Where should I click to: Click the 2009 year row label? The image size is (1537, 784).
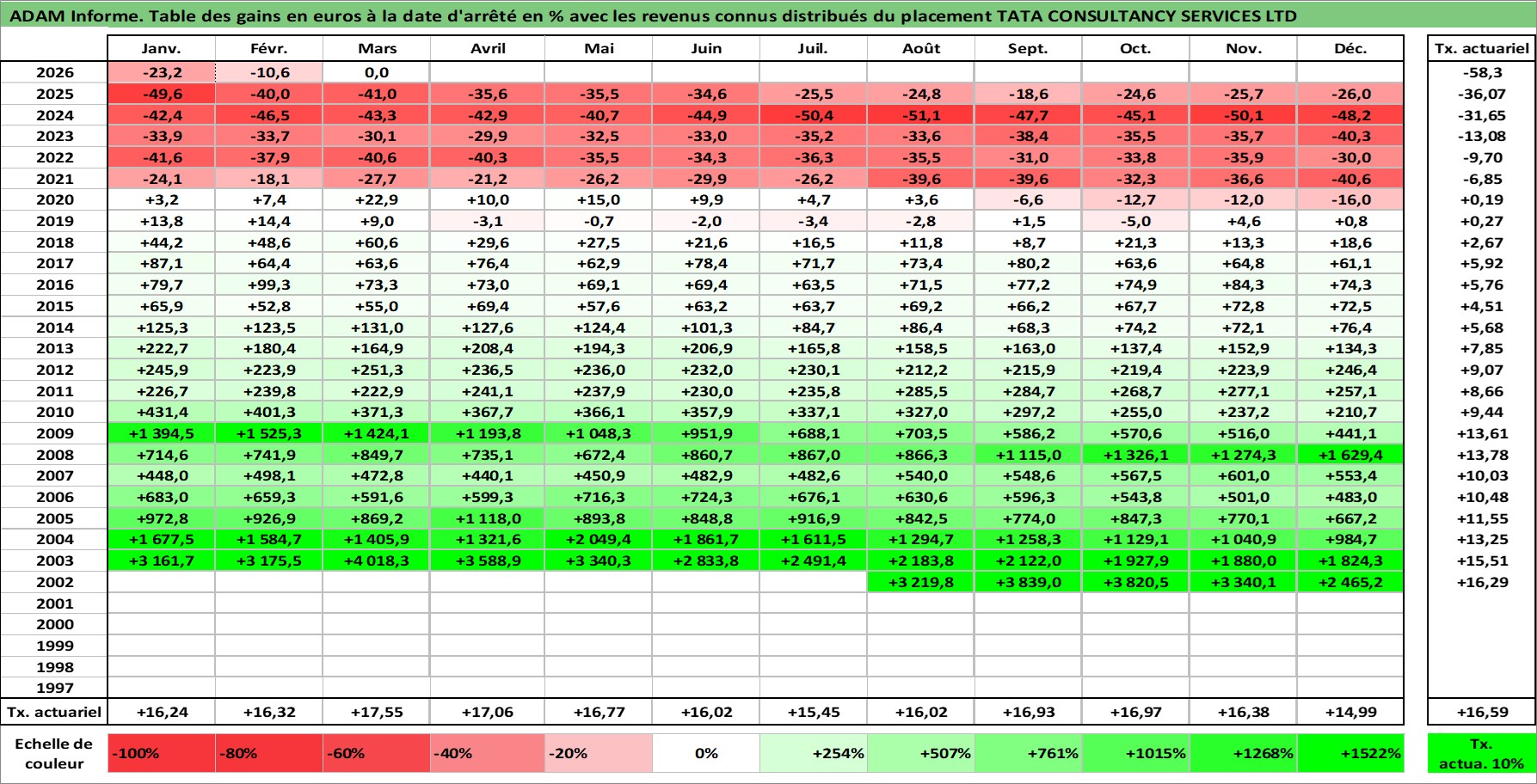point(54,433)
